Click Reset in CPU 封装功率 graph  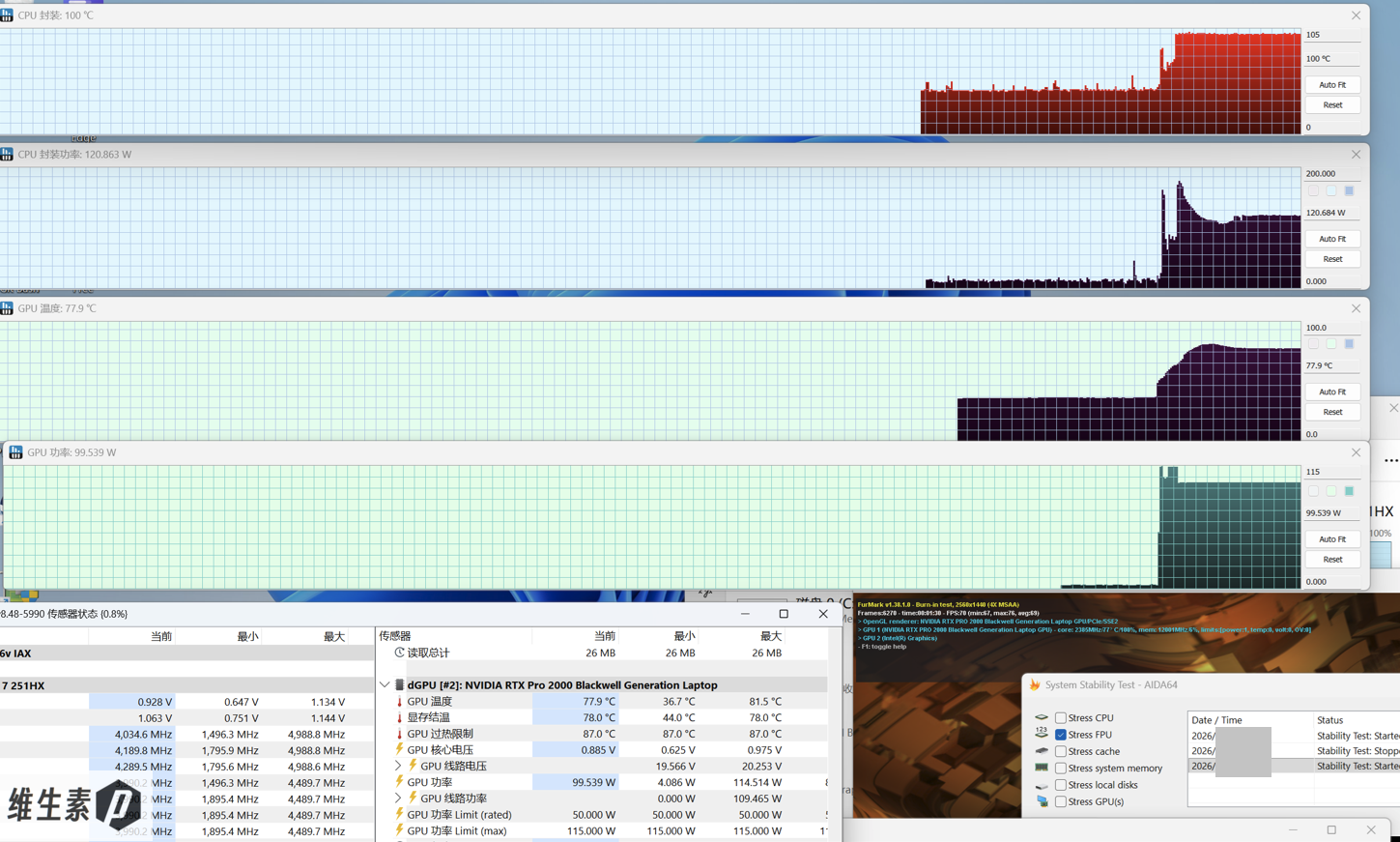[1332, 259]
